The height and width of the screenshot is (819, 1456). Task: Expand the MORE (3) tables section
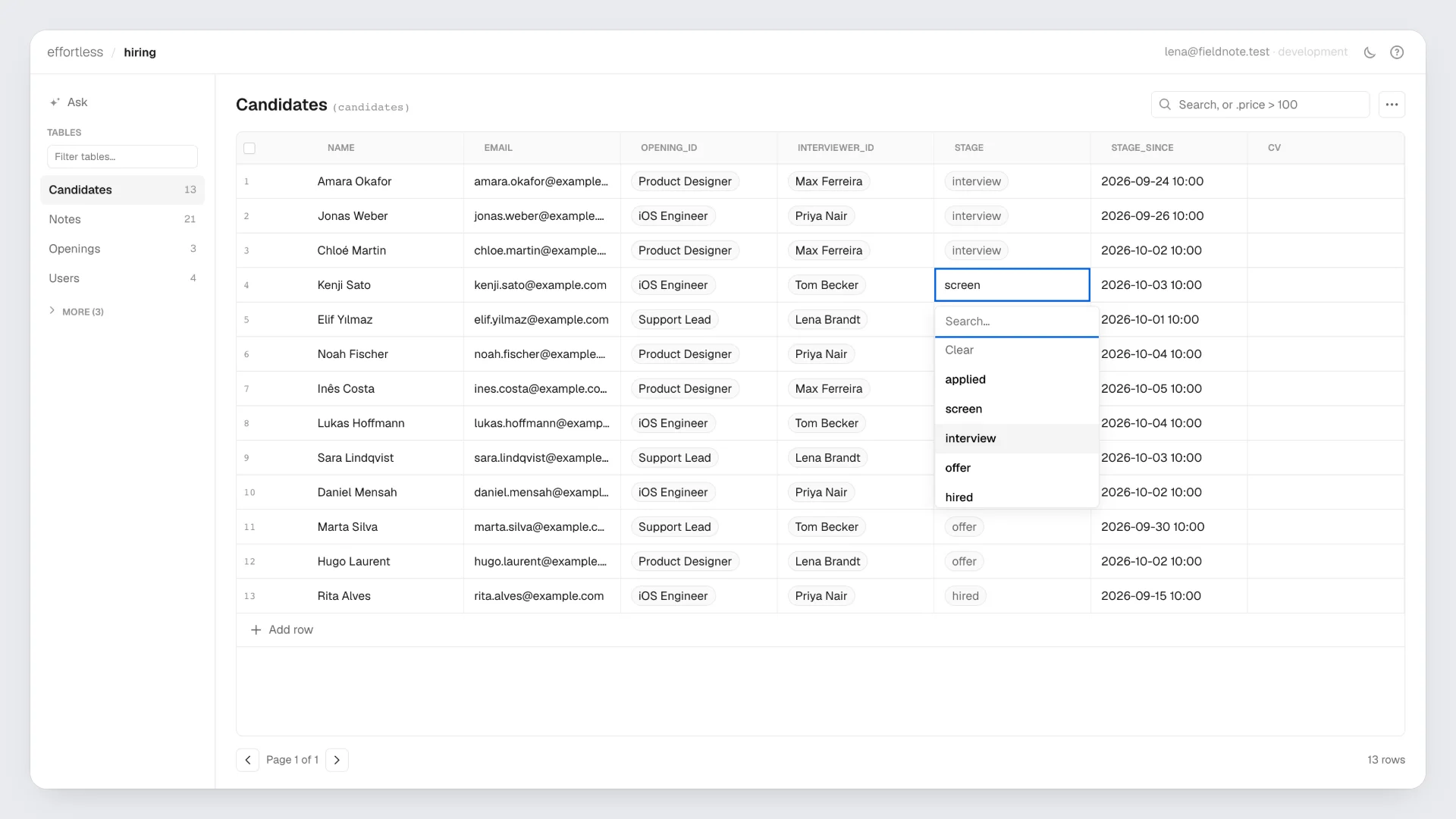[76, 312]
